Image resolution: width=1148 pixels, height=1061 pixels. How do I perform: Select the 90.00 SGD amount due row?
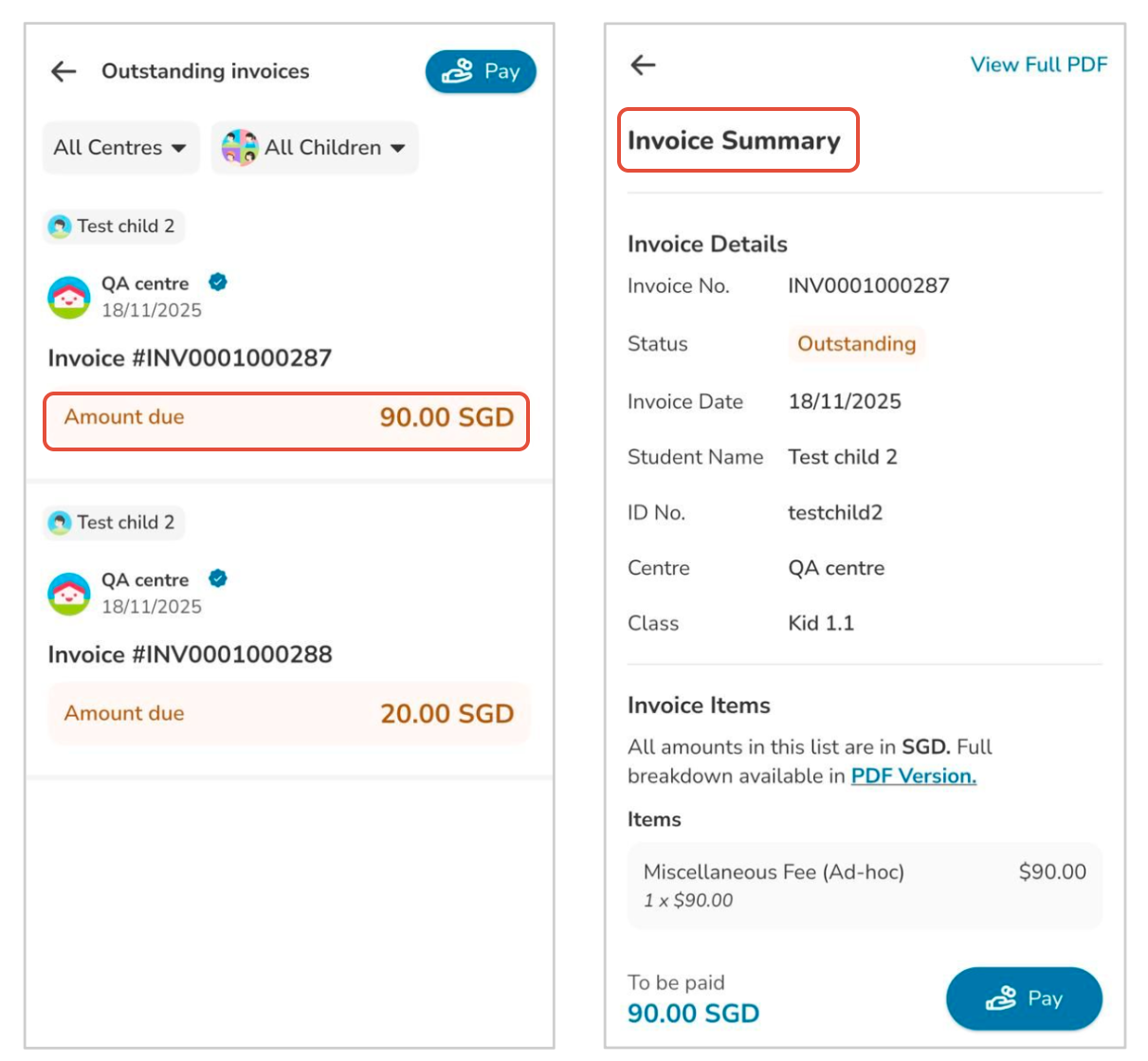click(286, 418)
